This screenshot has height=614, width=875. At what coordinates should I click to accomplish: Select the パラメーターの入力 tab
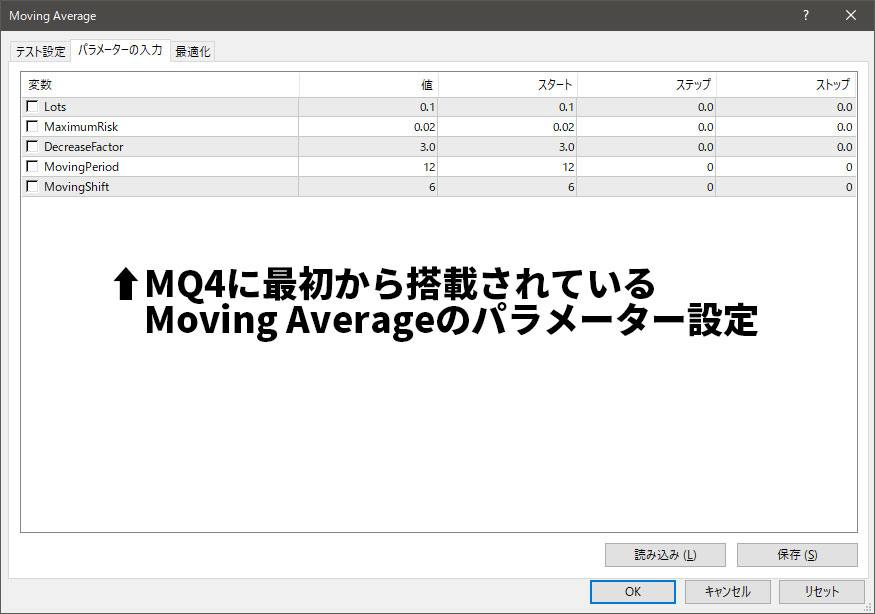click(120, 50)
